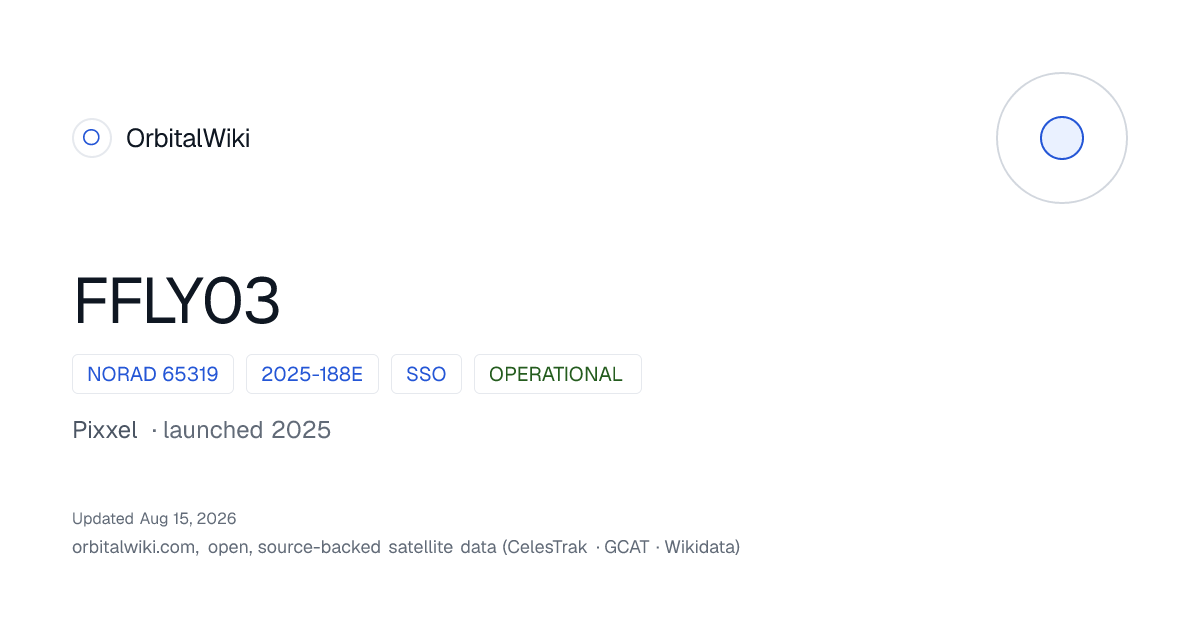Click the GCAT source name
Image resolution: width=1200 pixels, height=630 pixels.
[x=627, y=547]
